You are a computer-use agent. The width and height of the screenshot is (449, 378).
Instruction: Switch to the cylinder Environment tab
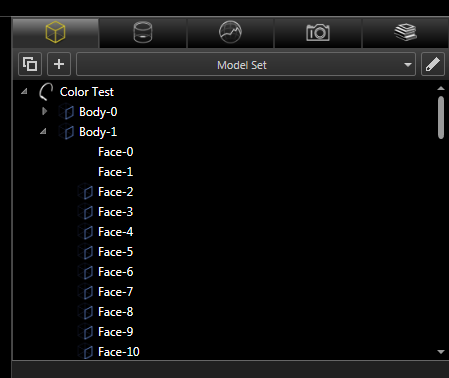tap(143, 33)
